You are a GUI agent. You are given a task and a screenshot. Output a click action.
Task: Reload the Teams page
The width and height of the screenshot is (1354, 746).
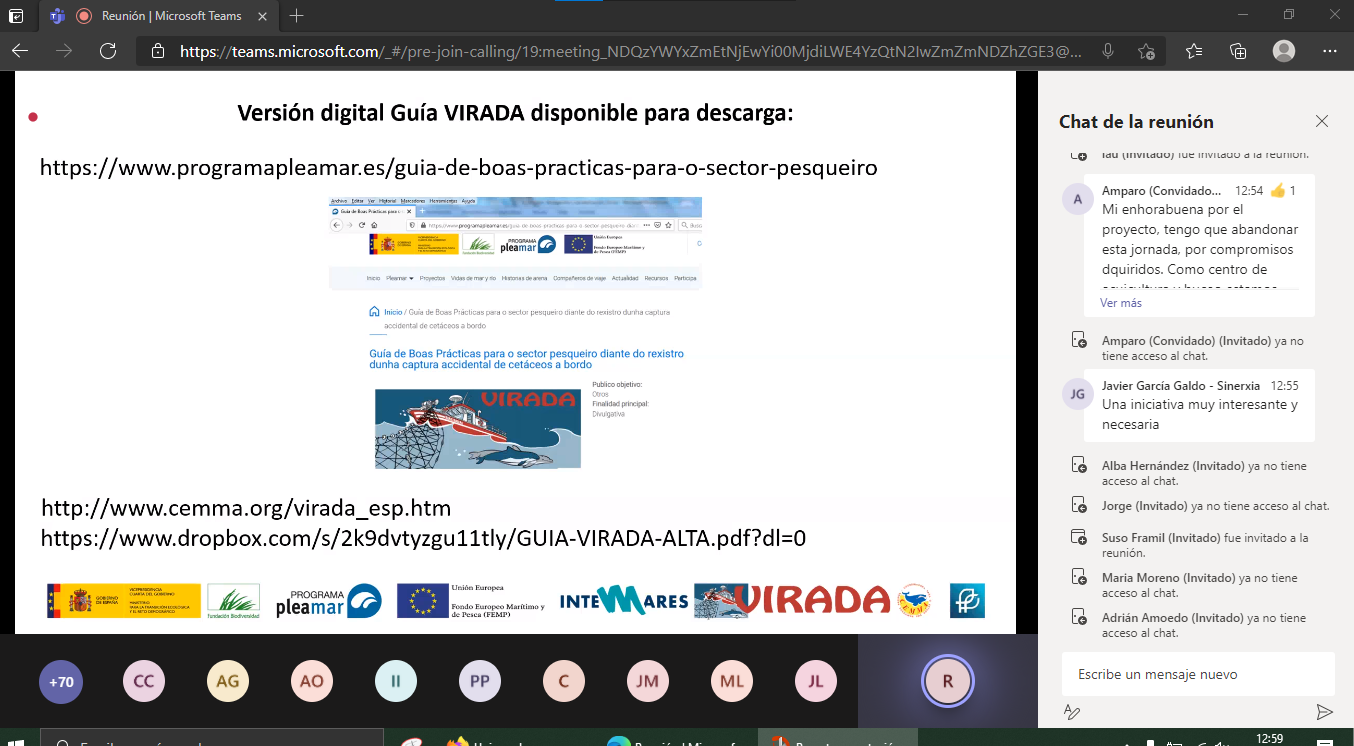click(108, 51)
